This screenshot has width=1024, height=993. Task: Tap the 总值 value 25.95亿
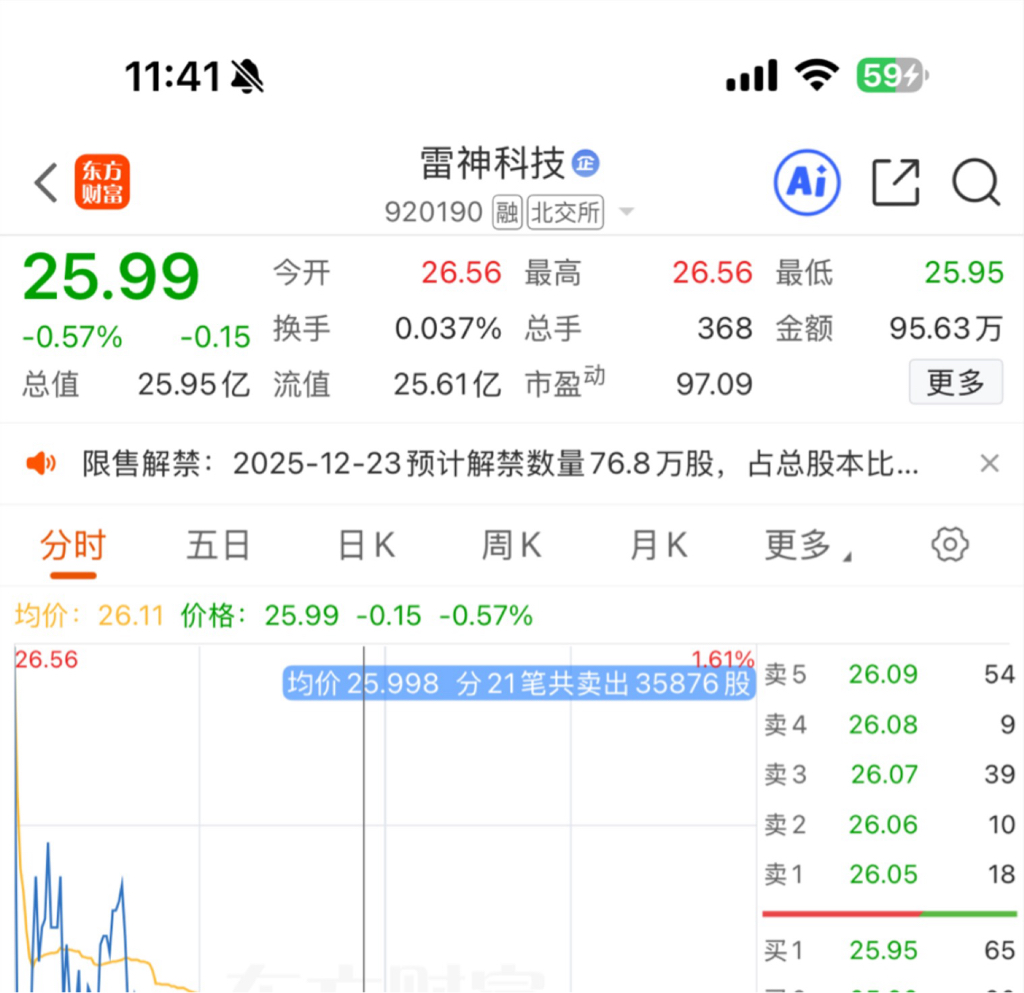194,384
